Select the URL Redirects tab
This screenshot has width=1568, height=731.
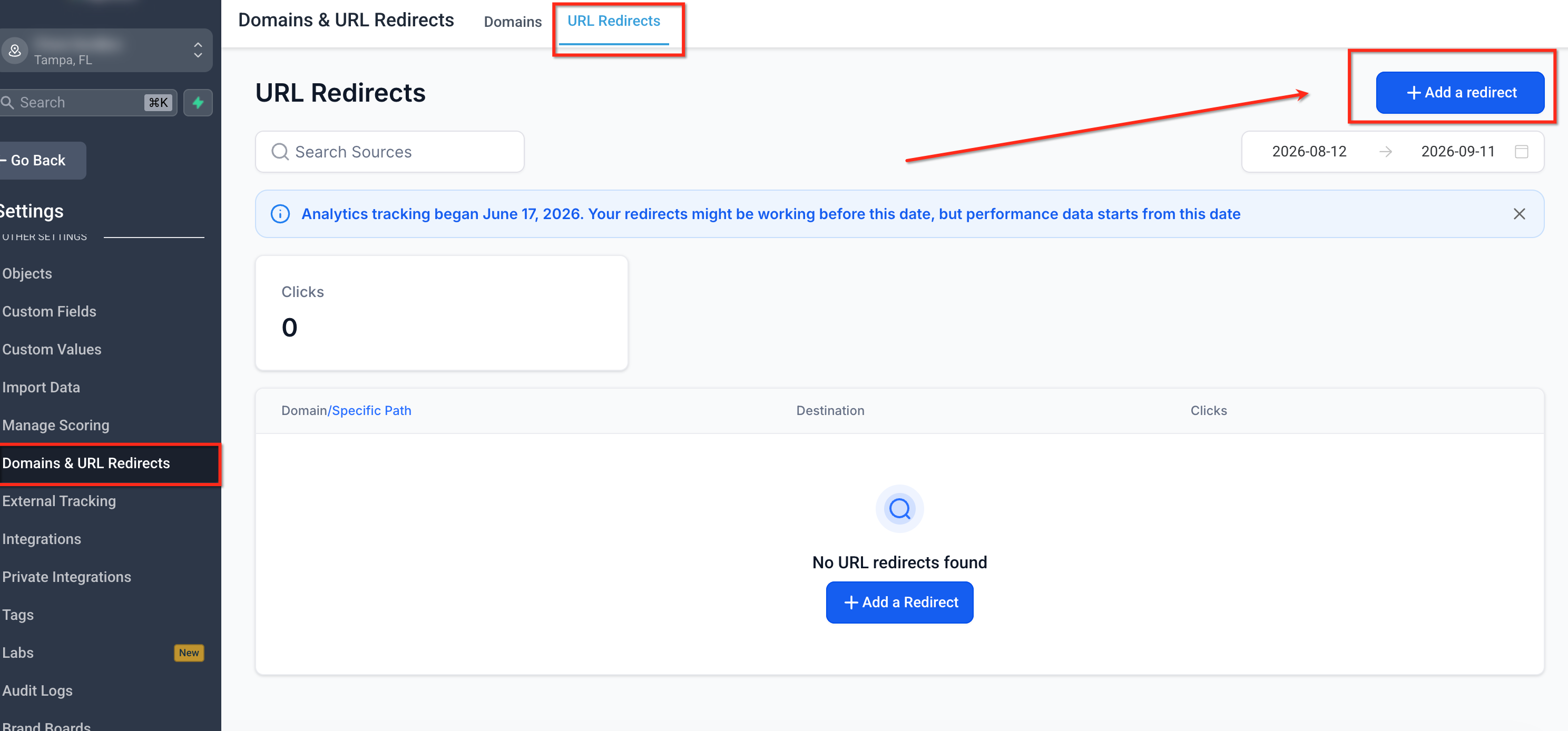coord(614,21)
